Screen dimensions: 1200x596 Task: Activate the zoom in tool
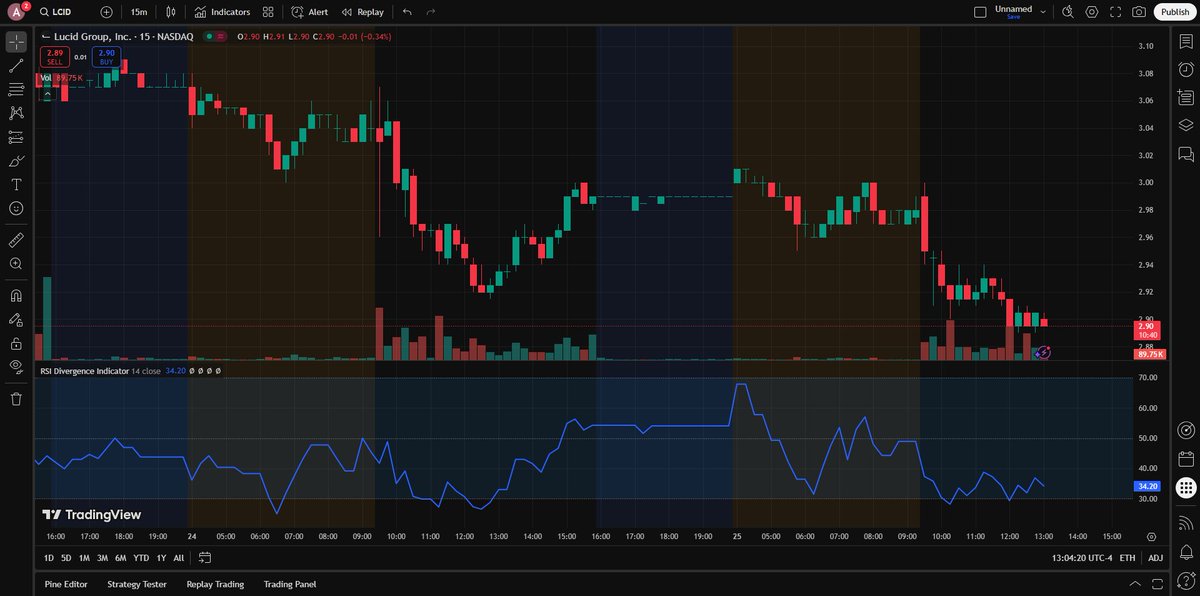click(16, 264)
